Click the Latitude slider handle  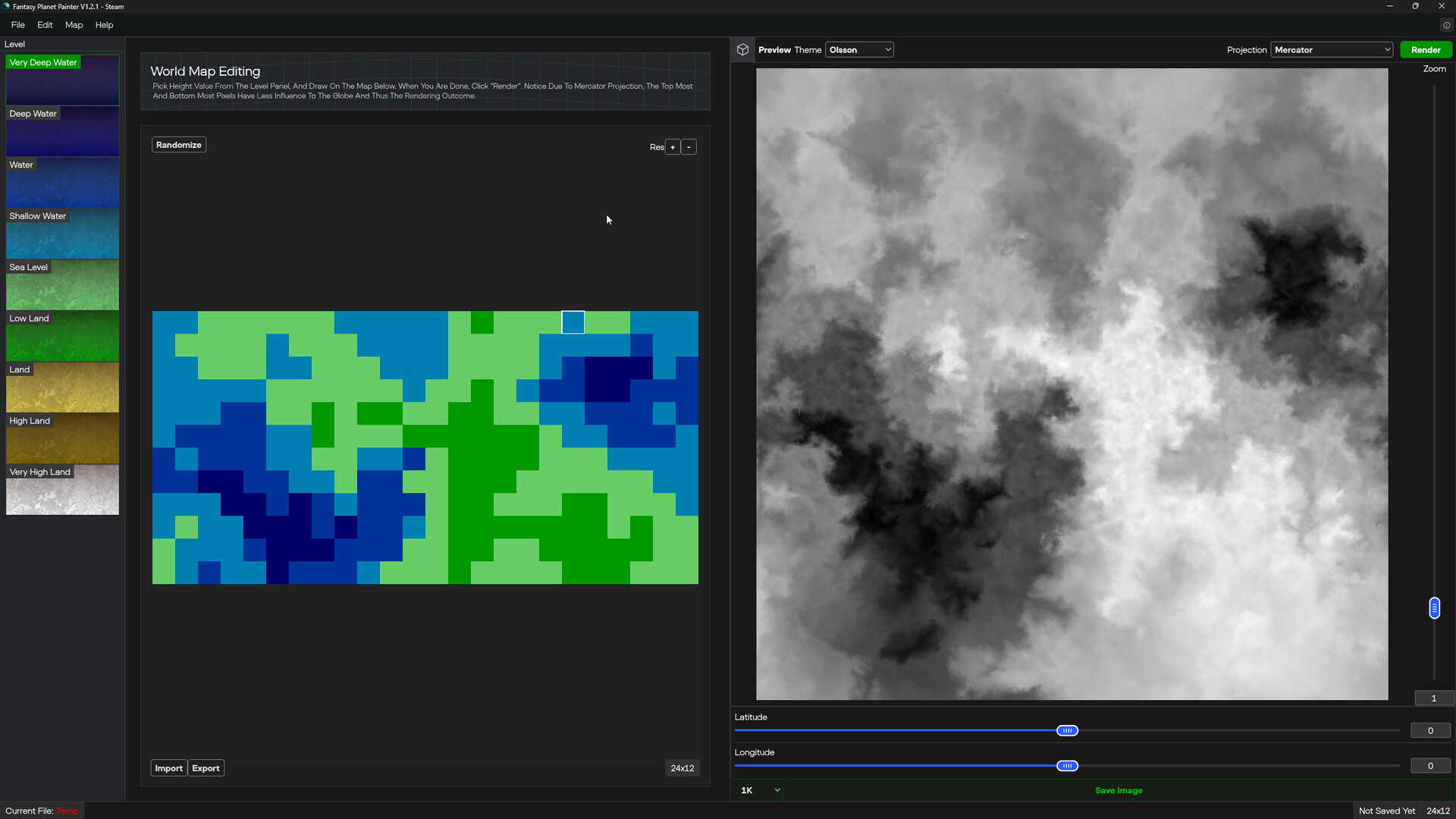tap(1067, 730)
